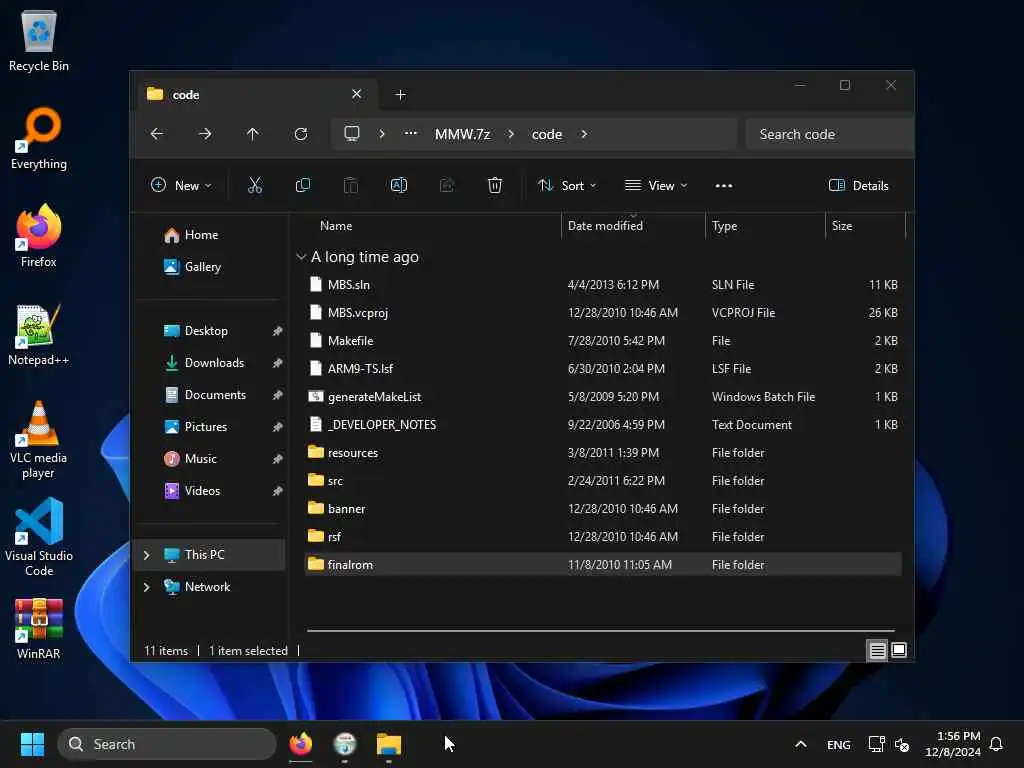Image resolution: width=1024 pixels, height=768 pixels.
Task: Click the Search code input field
Action: coord(829,134)
